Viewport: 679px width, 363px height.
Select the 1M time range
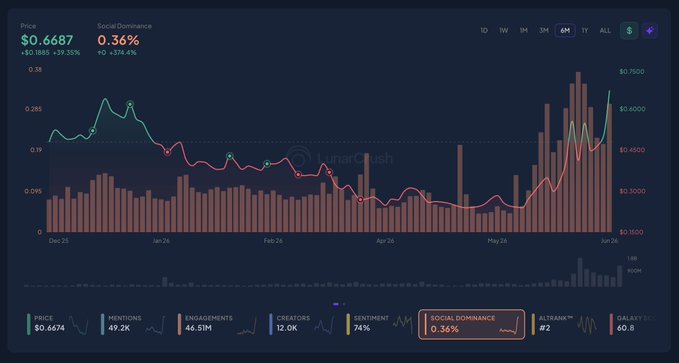click(524, 31)
